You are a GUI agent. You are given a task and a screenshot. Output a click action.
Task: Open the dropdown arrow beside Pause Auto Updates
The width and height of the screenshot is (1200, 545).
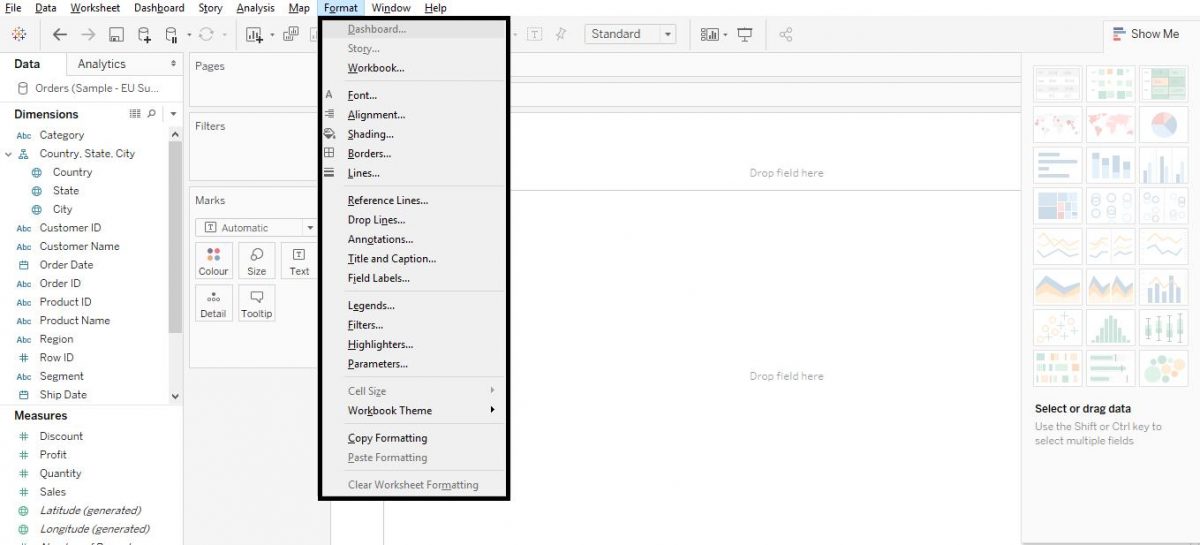(188, 35)
